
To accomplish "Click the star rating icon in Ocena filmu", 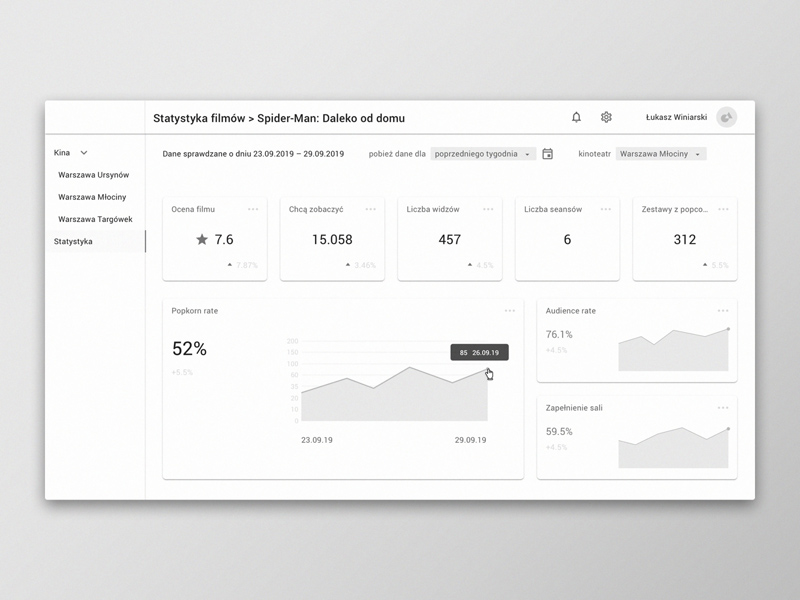I will point(202,239).
